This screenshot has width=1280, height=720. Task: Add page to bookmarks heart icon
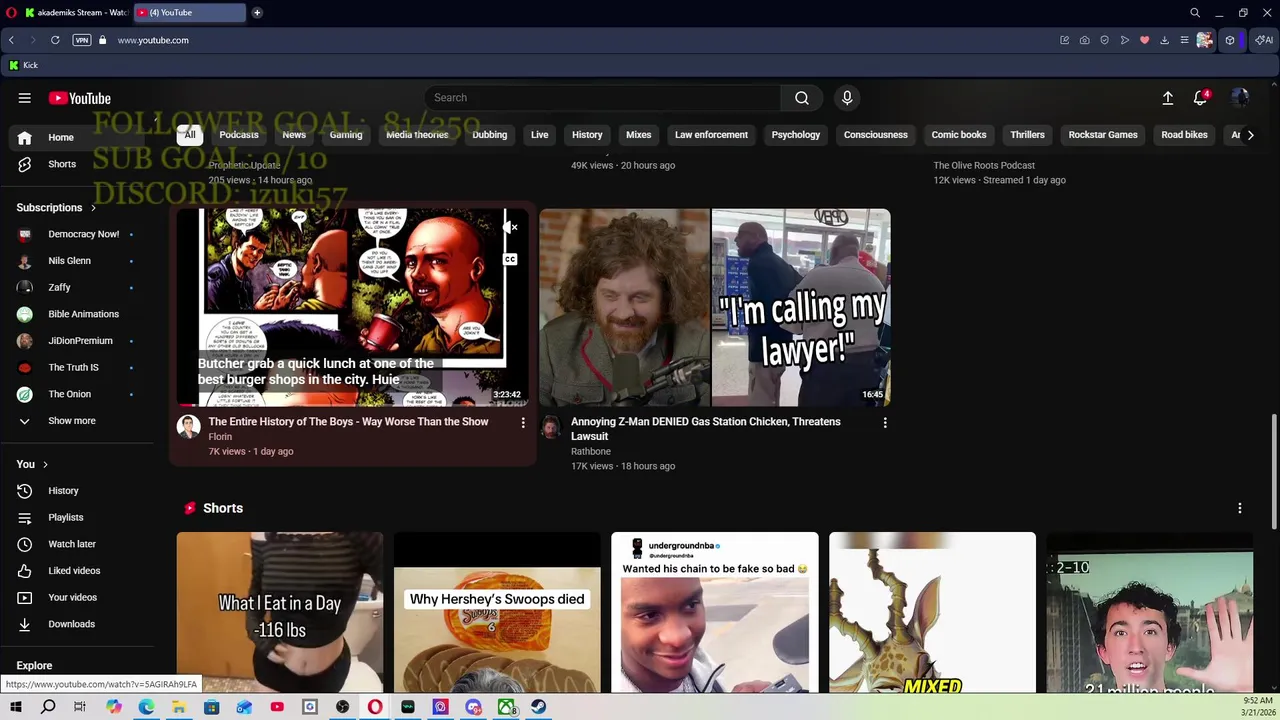tap(1144, 40)
